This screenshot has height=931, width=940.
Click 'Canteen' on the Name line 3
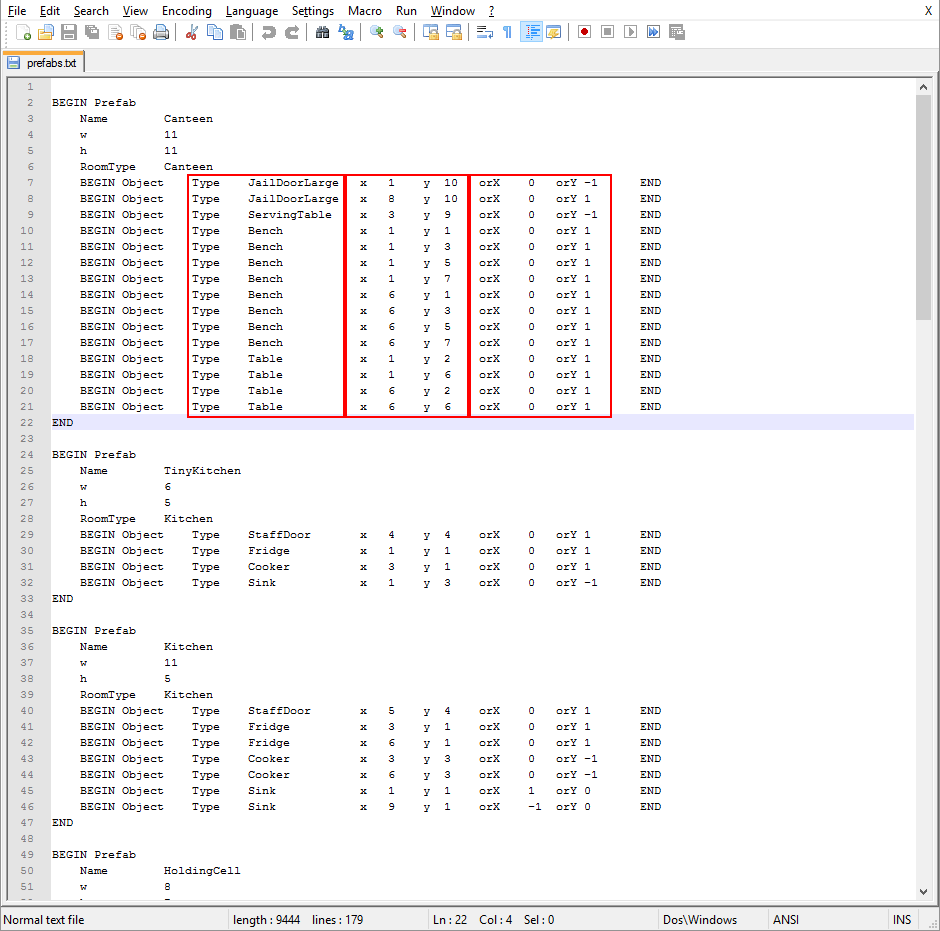pos(188,119)
